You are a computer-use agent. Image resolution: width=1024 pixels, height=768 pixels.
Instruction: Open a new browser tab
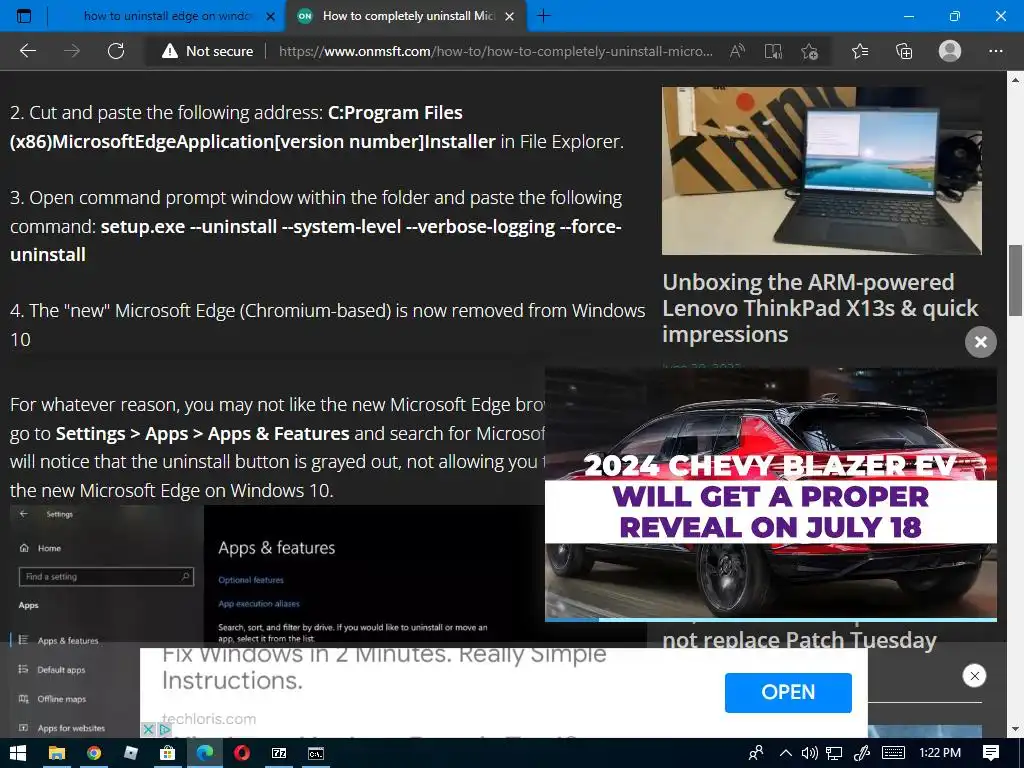(543, 16)
